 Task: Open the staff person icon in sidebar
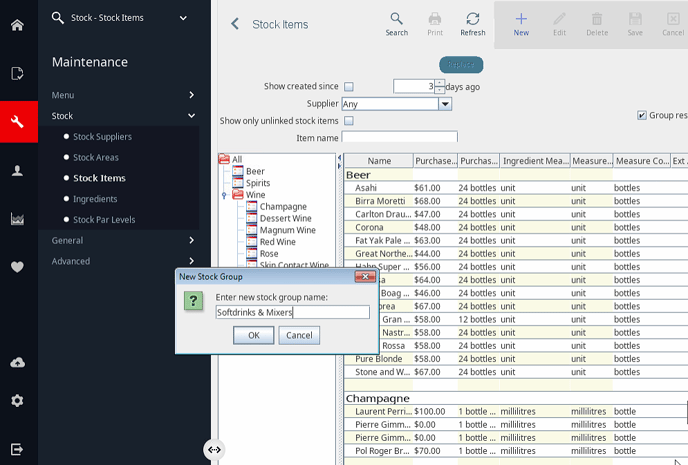(17, 170)
